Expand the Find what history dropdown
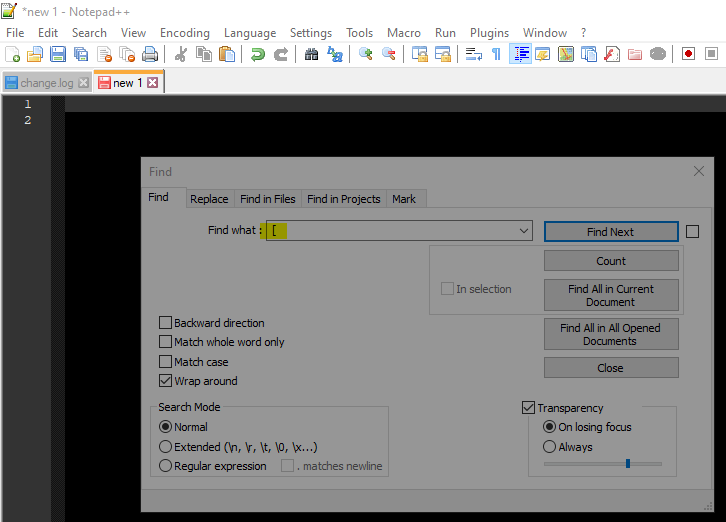This screenshot has height=522, width=726. tap(524, 231)
